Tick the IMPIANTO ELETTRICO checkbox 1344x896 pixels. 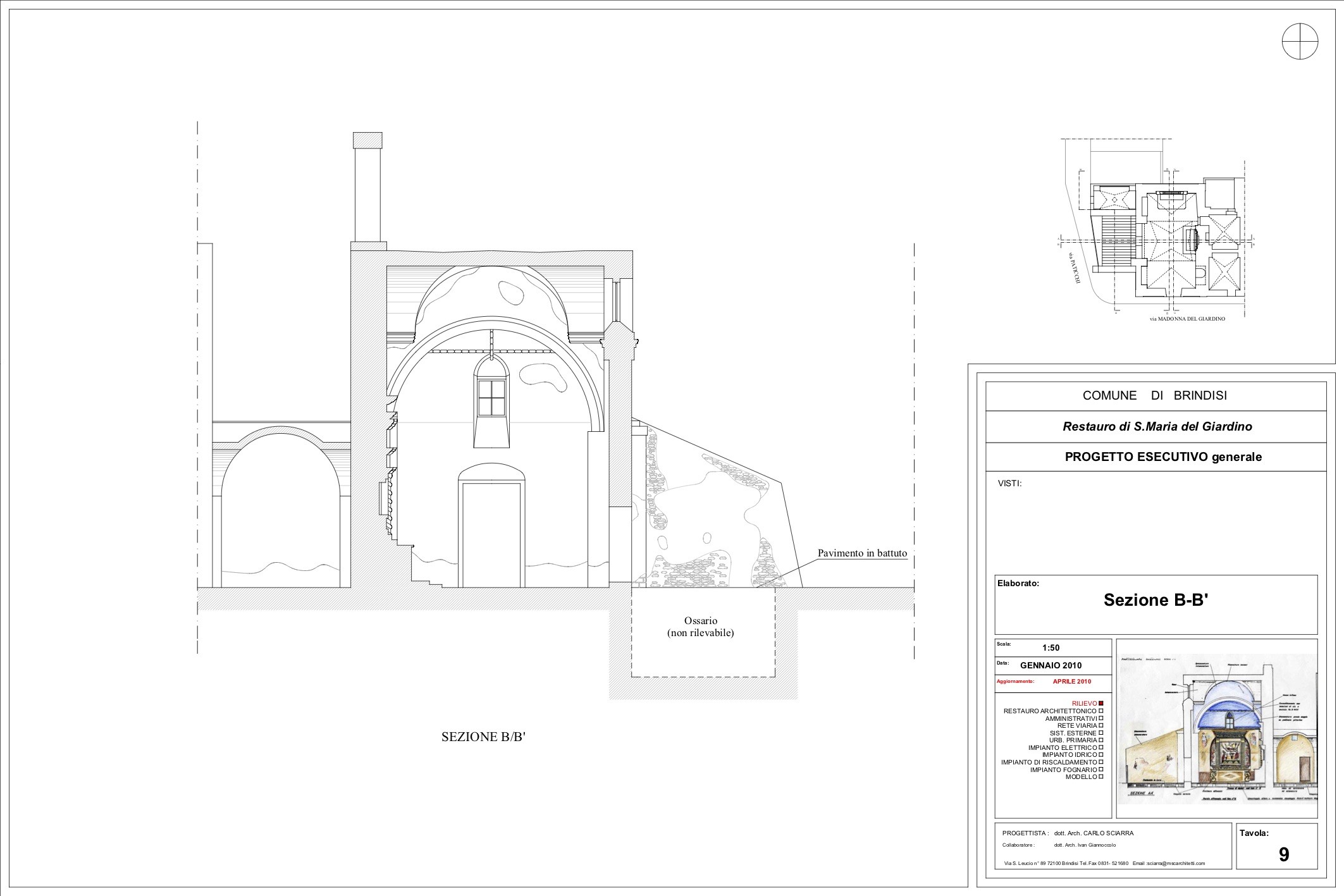click(1101, 747)
